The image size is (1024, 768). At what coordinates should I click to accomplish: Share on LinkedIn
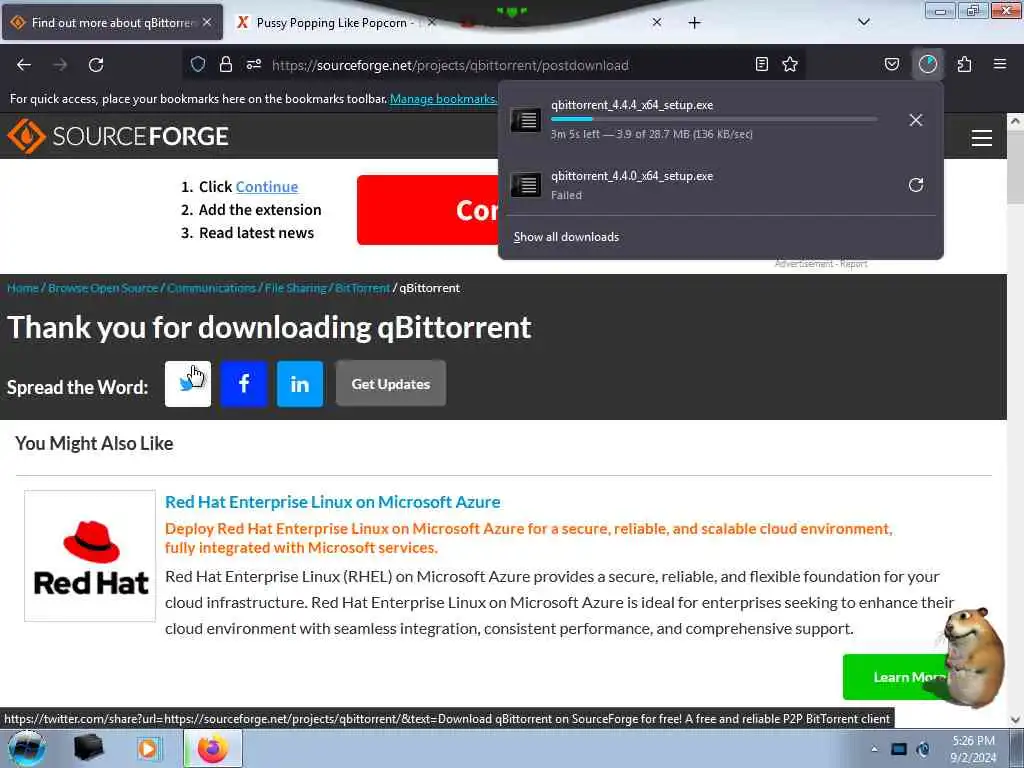coord(300,384)
